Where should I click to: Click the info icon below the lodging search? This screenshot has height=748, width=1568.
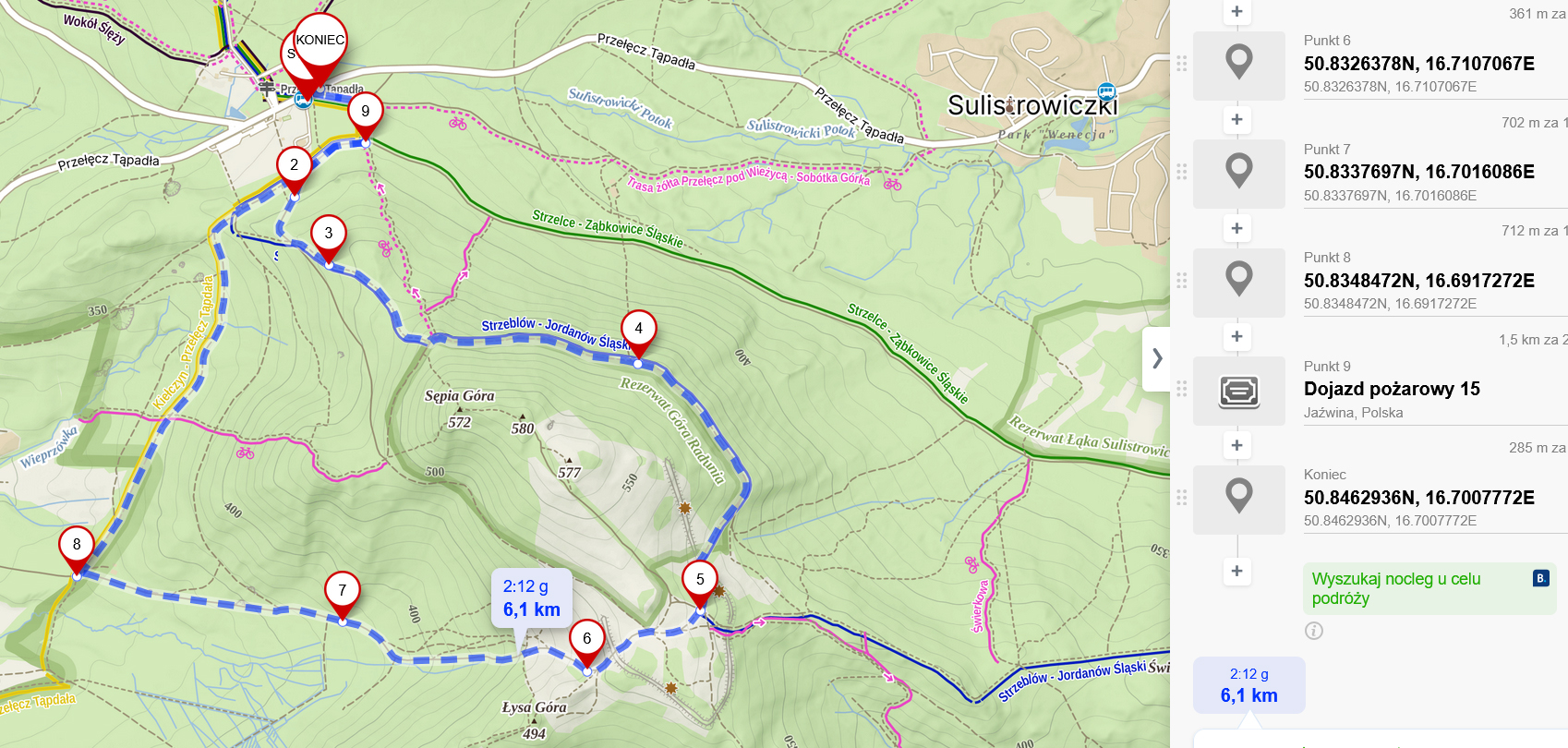(1314, 631)
